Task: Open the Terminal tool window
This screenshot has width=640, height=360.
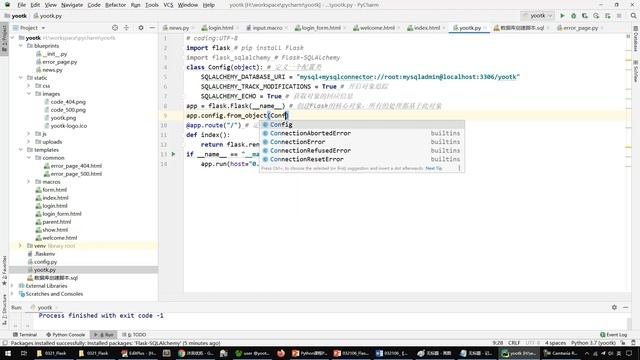Action: (x=25, y=335)
